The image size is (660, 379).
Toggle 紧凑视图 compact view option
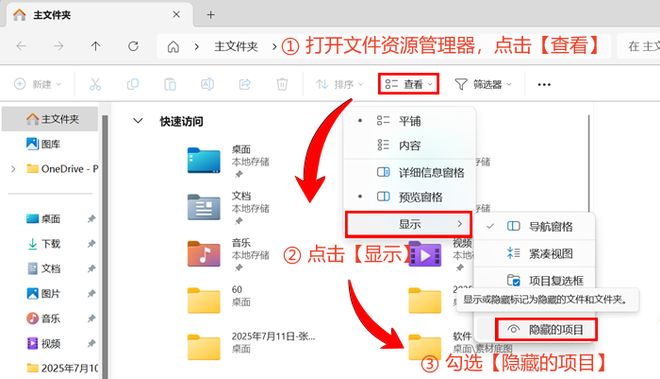pyautogui.click(x=535, y=254)
